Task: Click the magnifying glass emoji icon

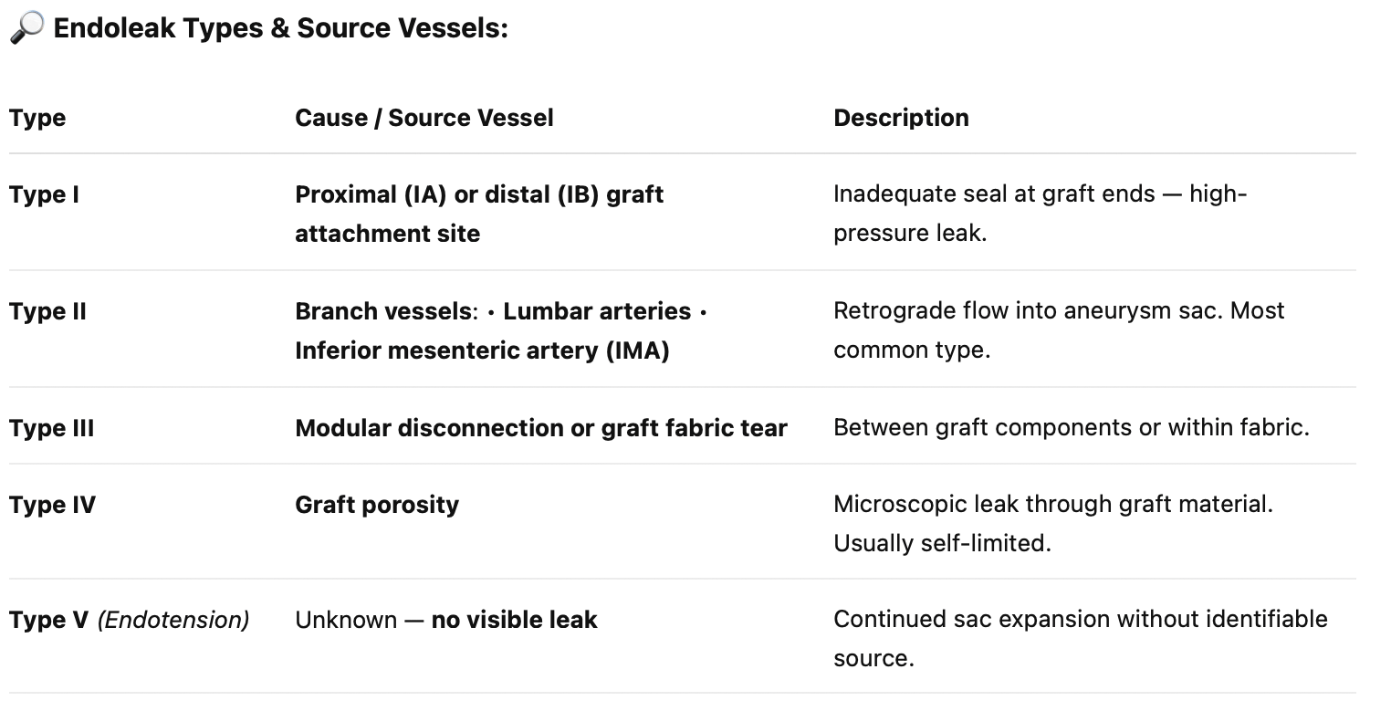Action: tap(25, 29)
